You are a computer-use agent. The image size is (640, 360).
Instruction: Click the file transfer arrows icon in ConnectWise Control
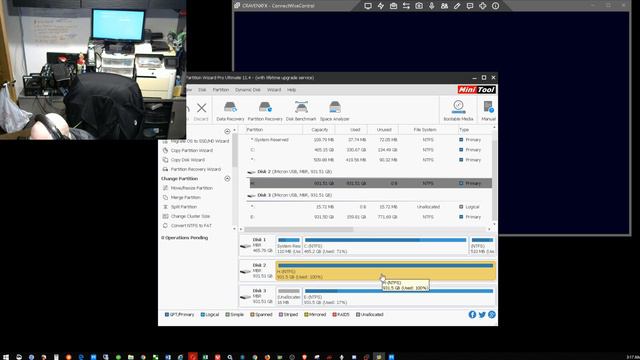pyautogui.click(x=406, y=6)
